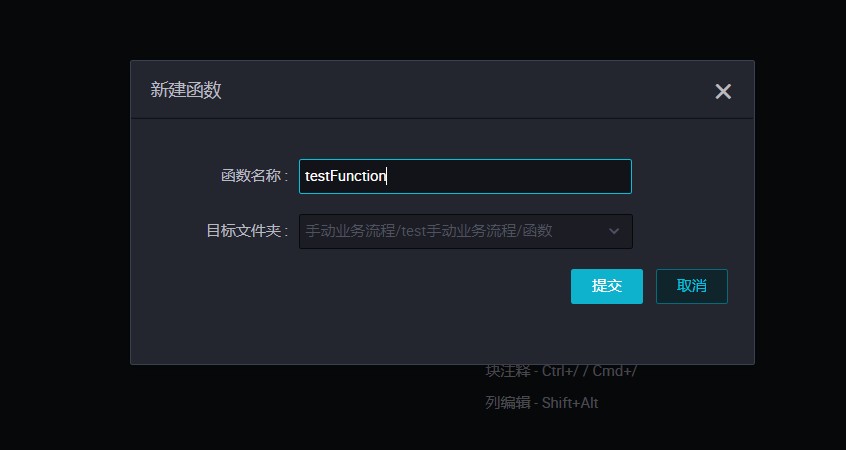Screen dimensions: 846x450
Task: Focus the 函数名称 input field
Action: (x=465, y=176)
